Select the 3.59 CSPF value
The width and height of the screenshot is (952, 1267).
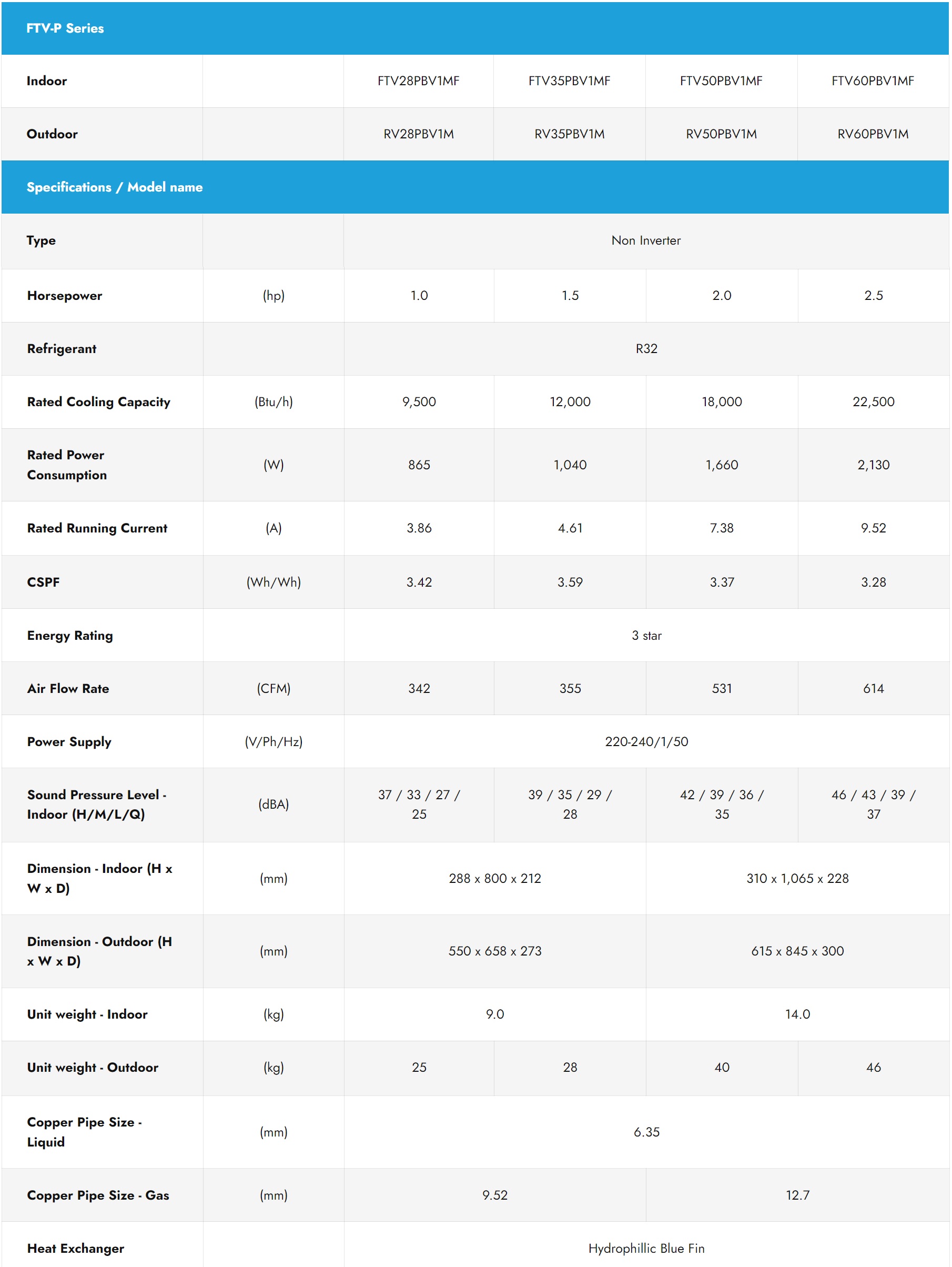click(570, 582)
